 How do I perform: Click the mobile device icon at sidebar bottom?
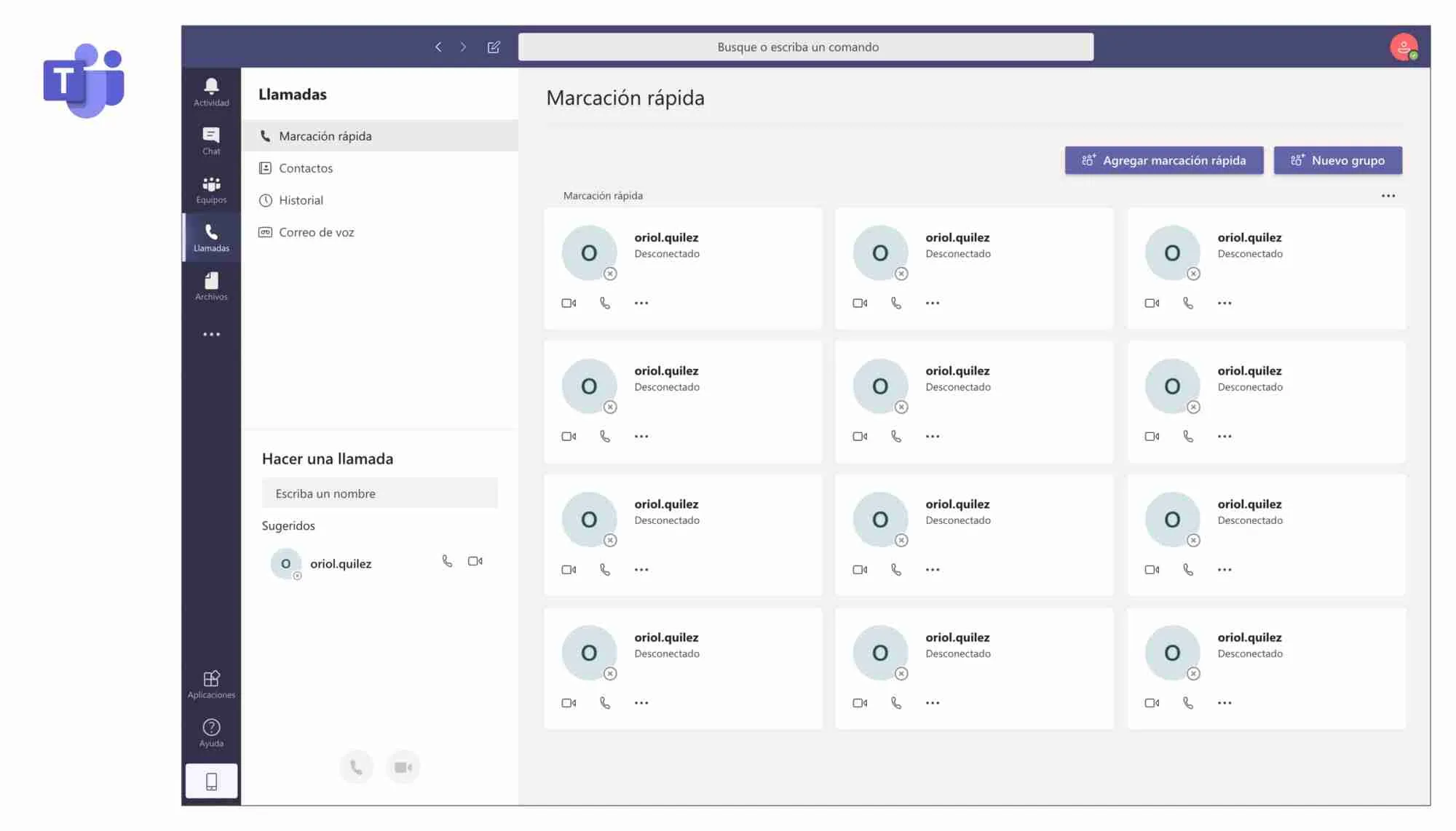coord(211,782)
